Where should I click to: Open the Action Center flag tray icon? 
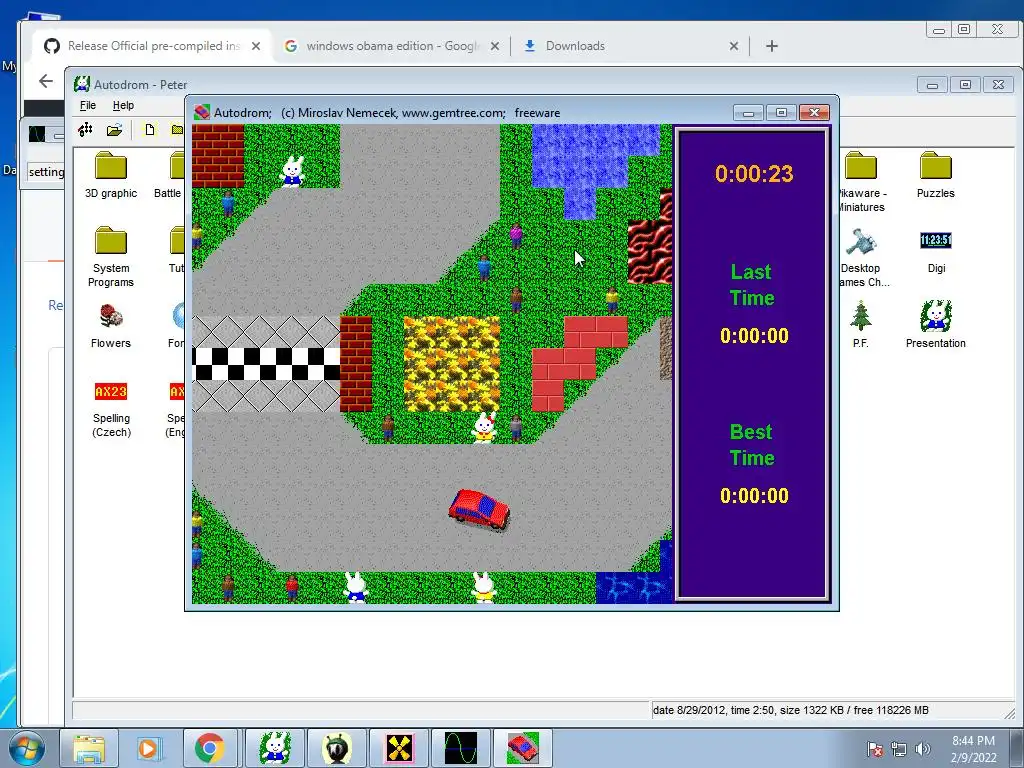pyautogui.click(x=874, y=749)
